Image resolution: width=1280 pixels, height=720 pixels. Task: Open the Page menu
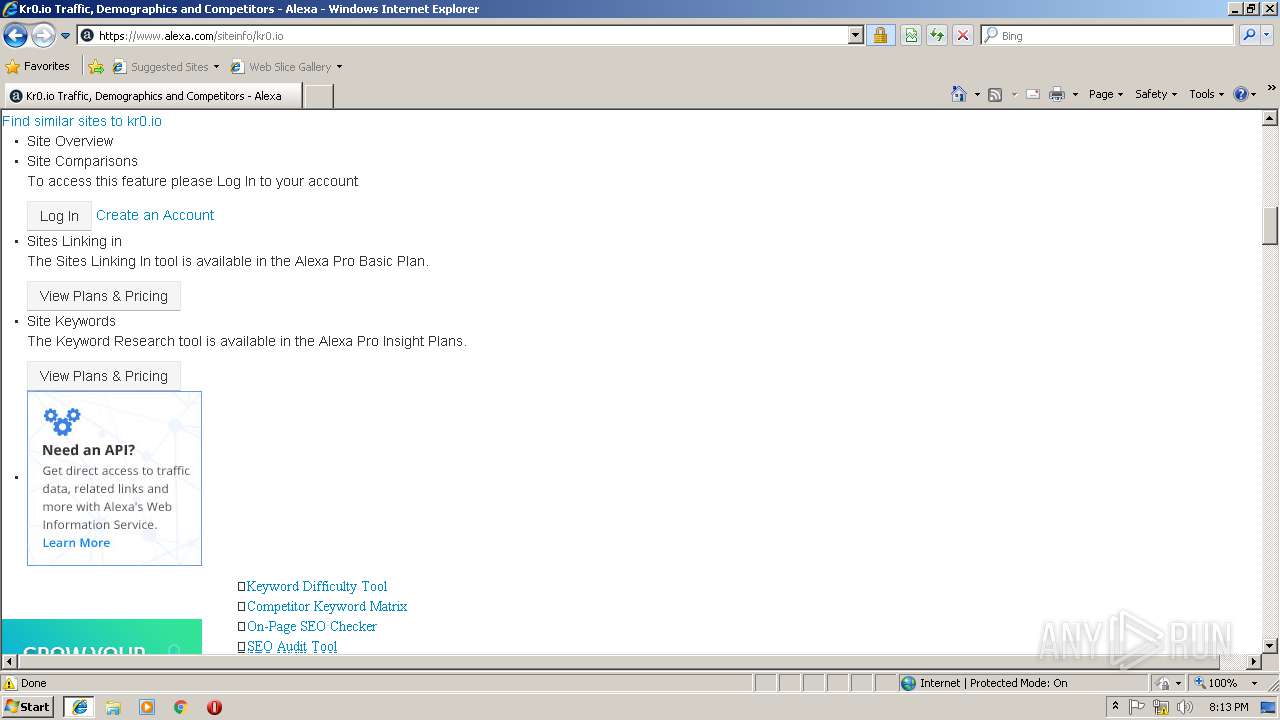(1105, 94)
